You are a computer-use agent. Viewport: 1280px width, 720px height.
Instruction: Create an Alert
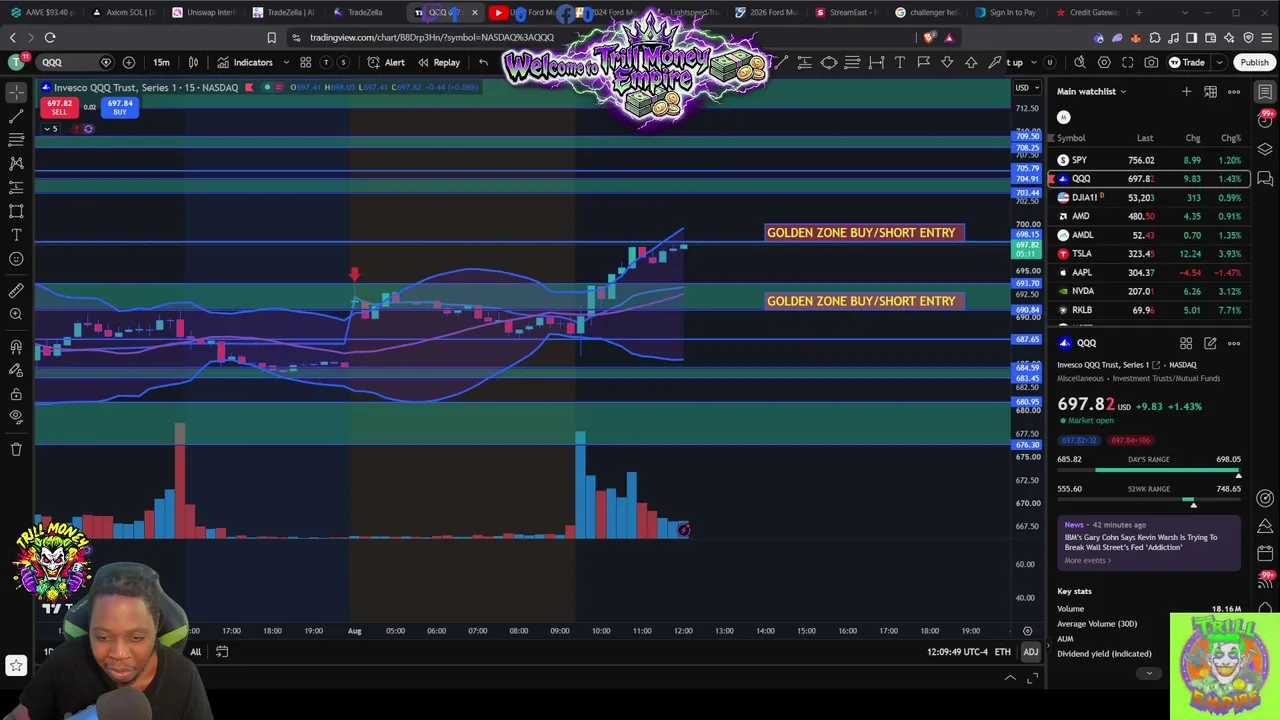coord(386,62)
